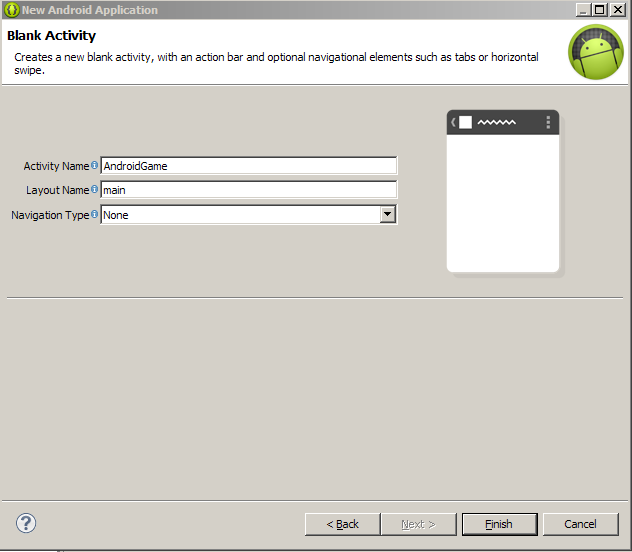
Task: Click the Layout Name text field
Action: tap(249, 190)
